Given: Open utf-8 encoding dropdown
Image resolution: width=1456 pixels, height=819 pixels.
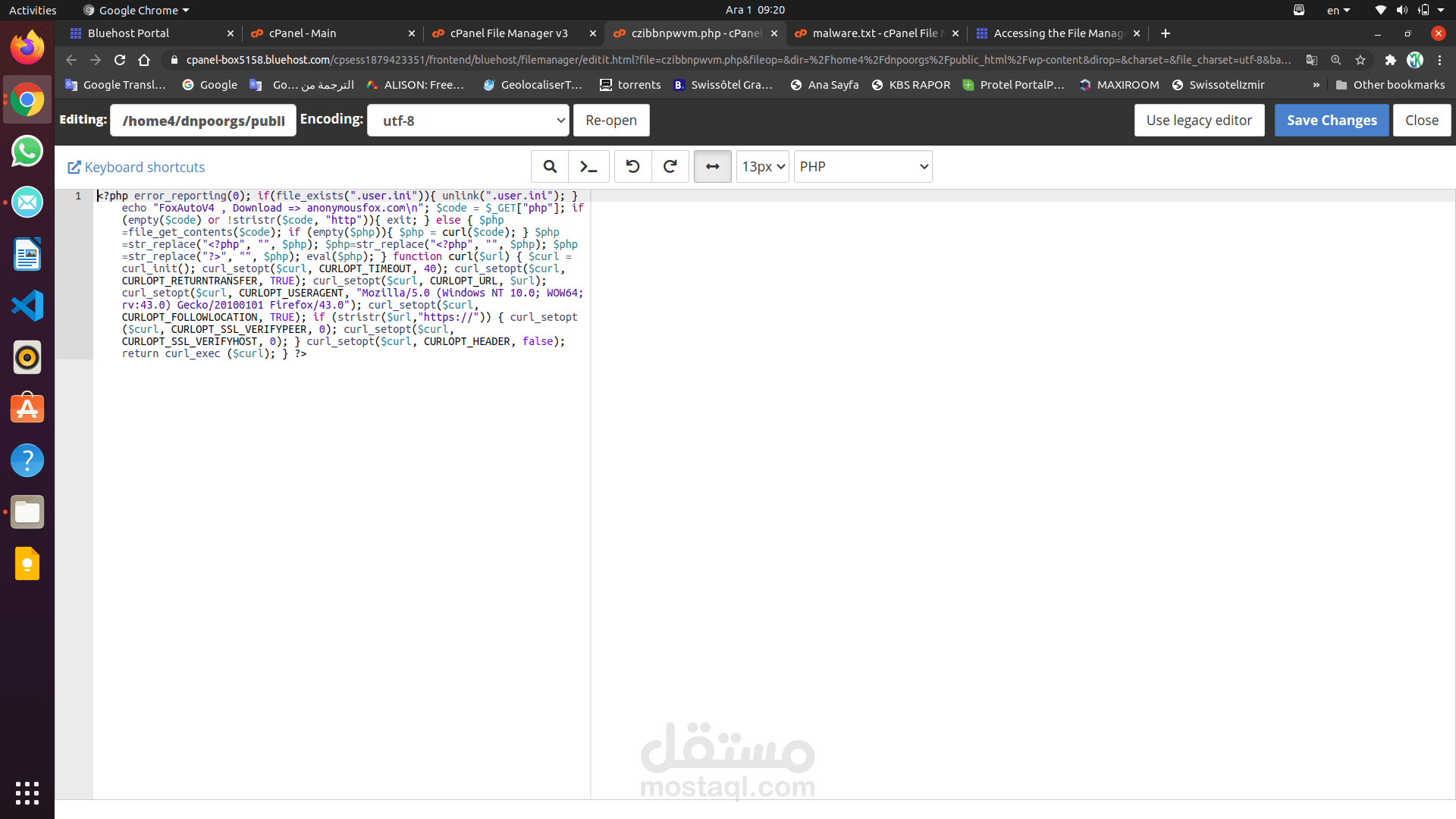Looking at the screenshot, I should click(x=468, y=121).
